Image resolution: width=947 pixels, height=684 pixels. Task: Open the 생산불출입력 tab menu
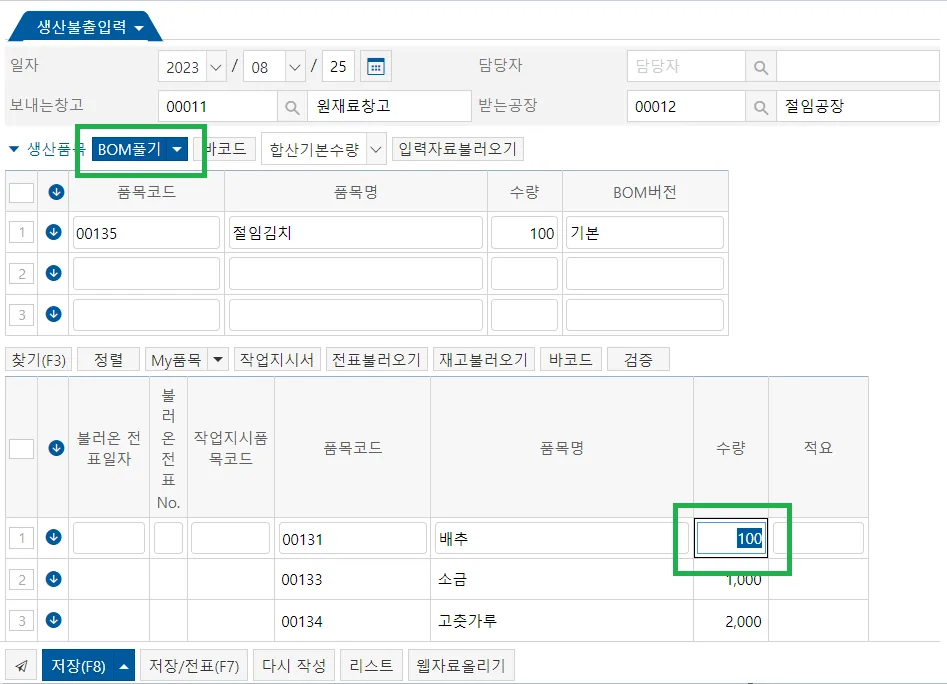pos(139,28)
